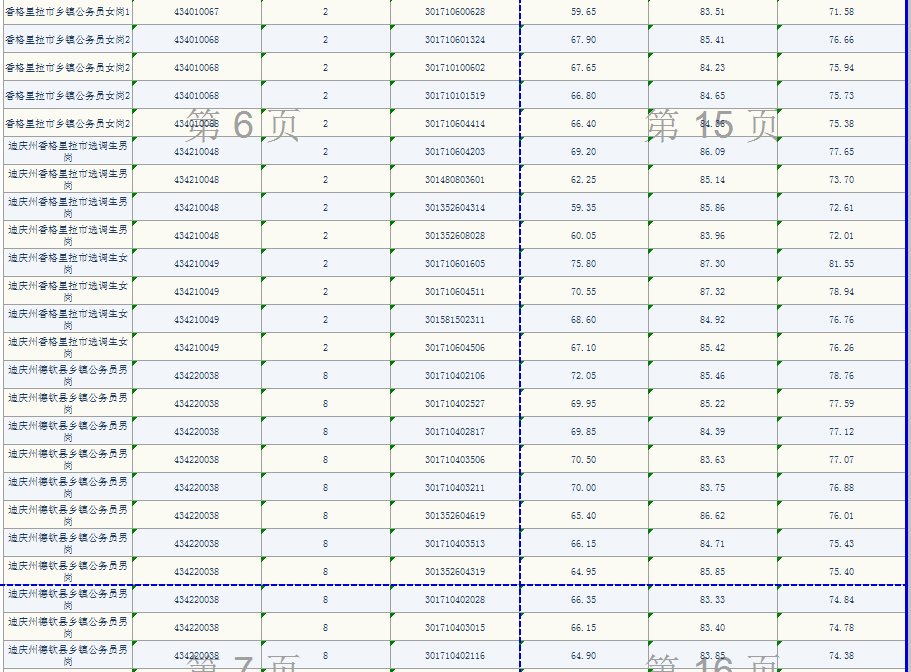Click position code 434010067 cell

(x=196, y=12)
